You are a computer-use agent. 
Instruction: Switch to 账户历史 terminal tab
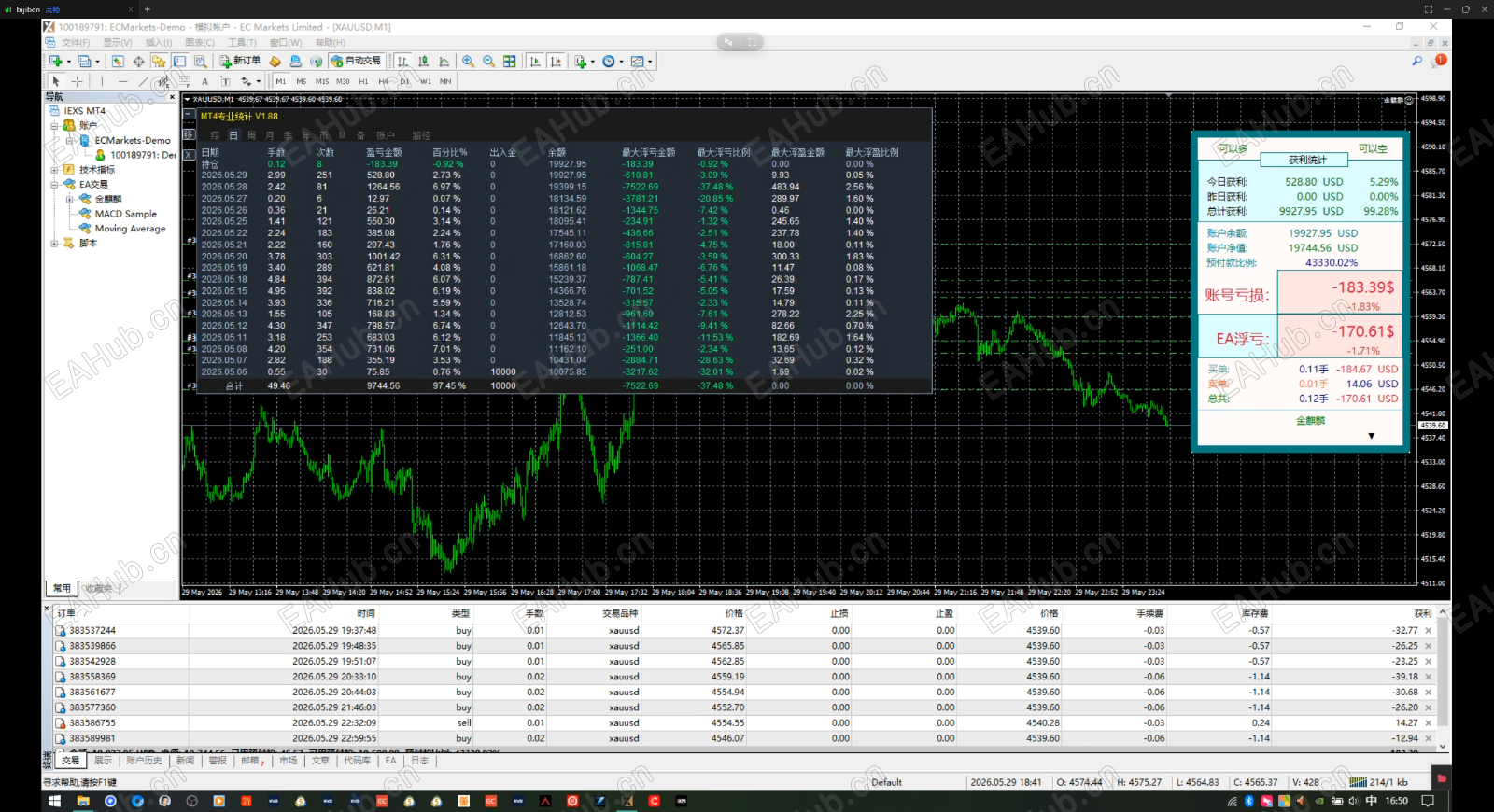[144, 761]
